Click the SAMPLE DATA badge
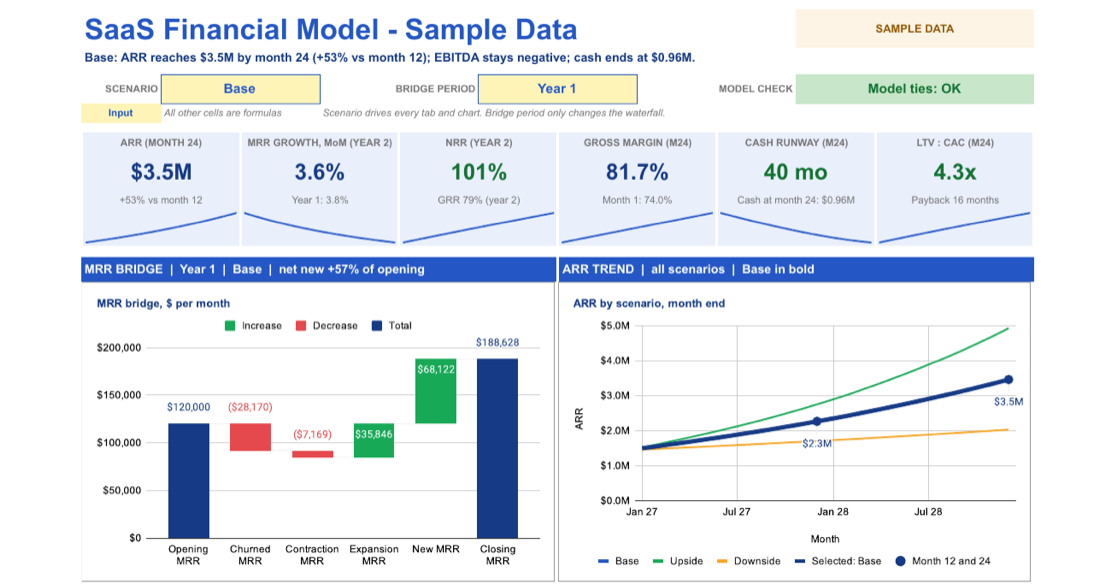This screenshot has height=585, width=1100. [x=914, y=29]
